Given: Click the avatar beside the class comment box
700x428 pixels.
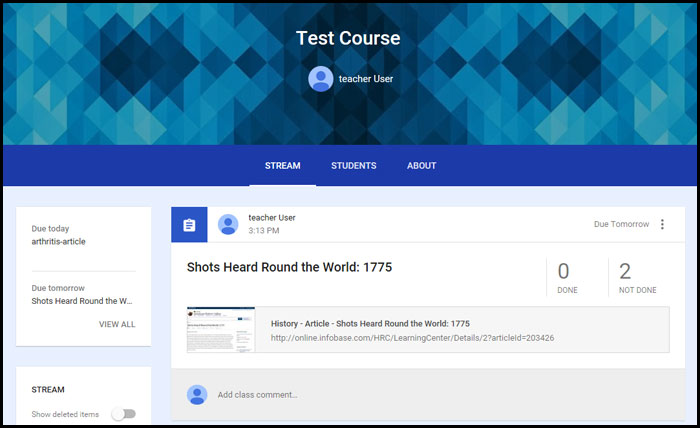Looking at the screenshot, I should (197, 394).
